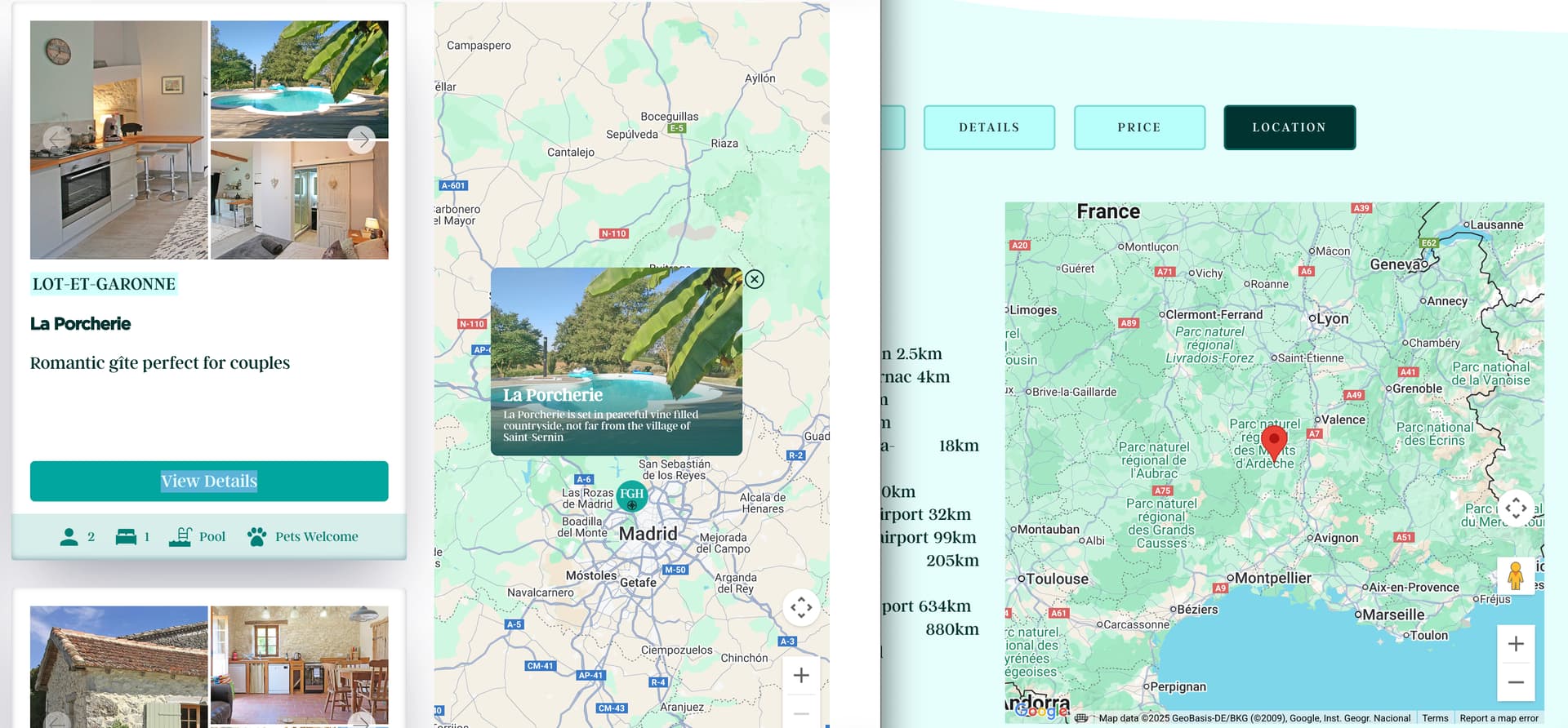Click Report a map error link
Screen dimensions: 1568x728
click(1499, 718)
